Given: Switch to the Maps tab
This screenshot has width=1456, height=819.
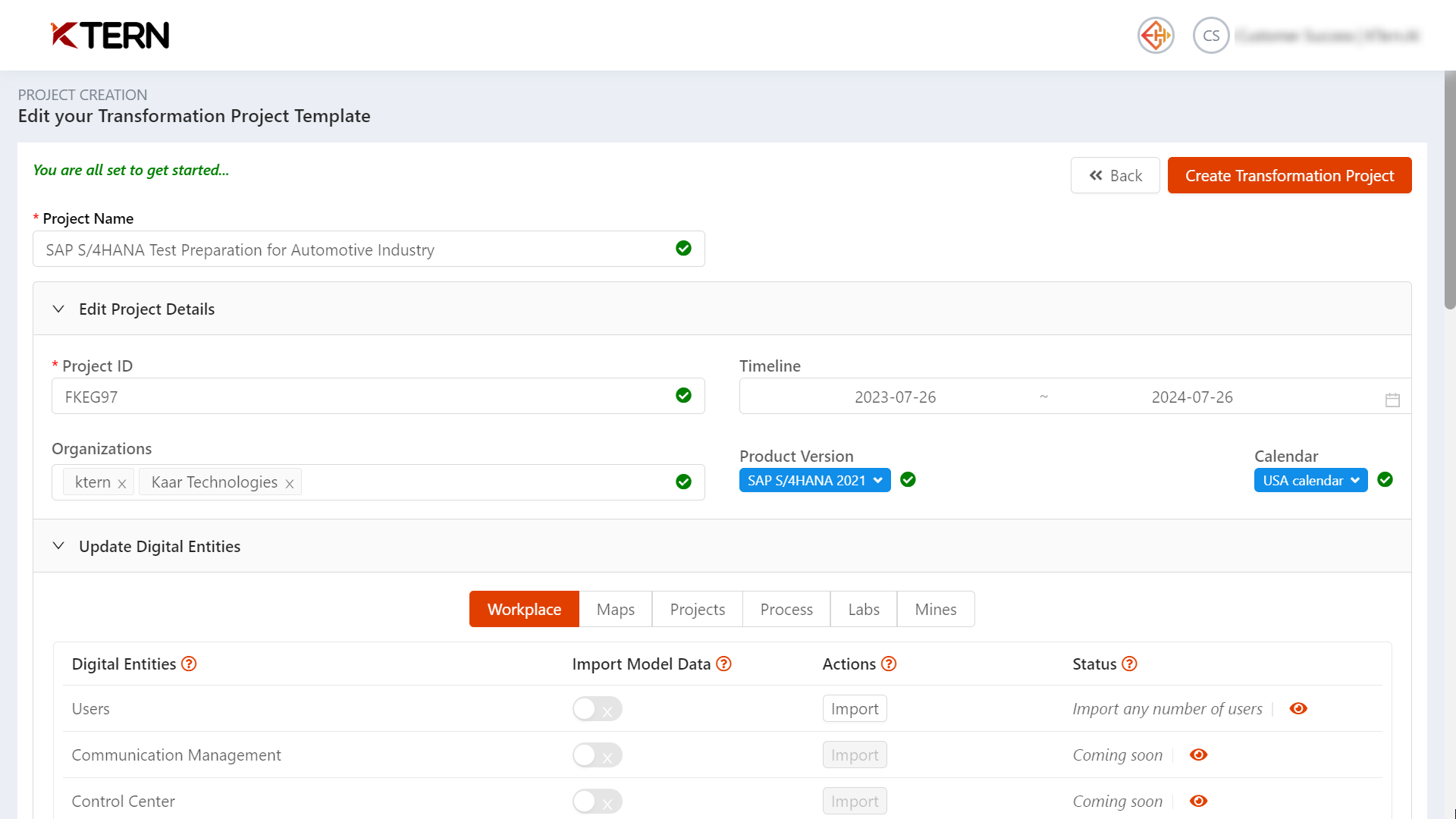Looking at the screenshot, I should [x=615, y=609].
